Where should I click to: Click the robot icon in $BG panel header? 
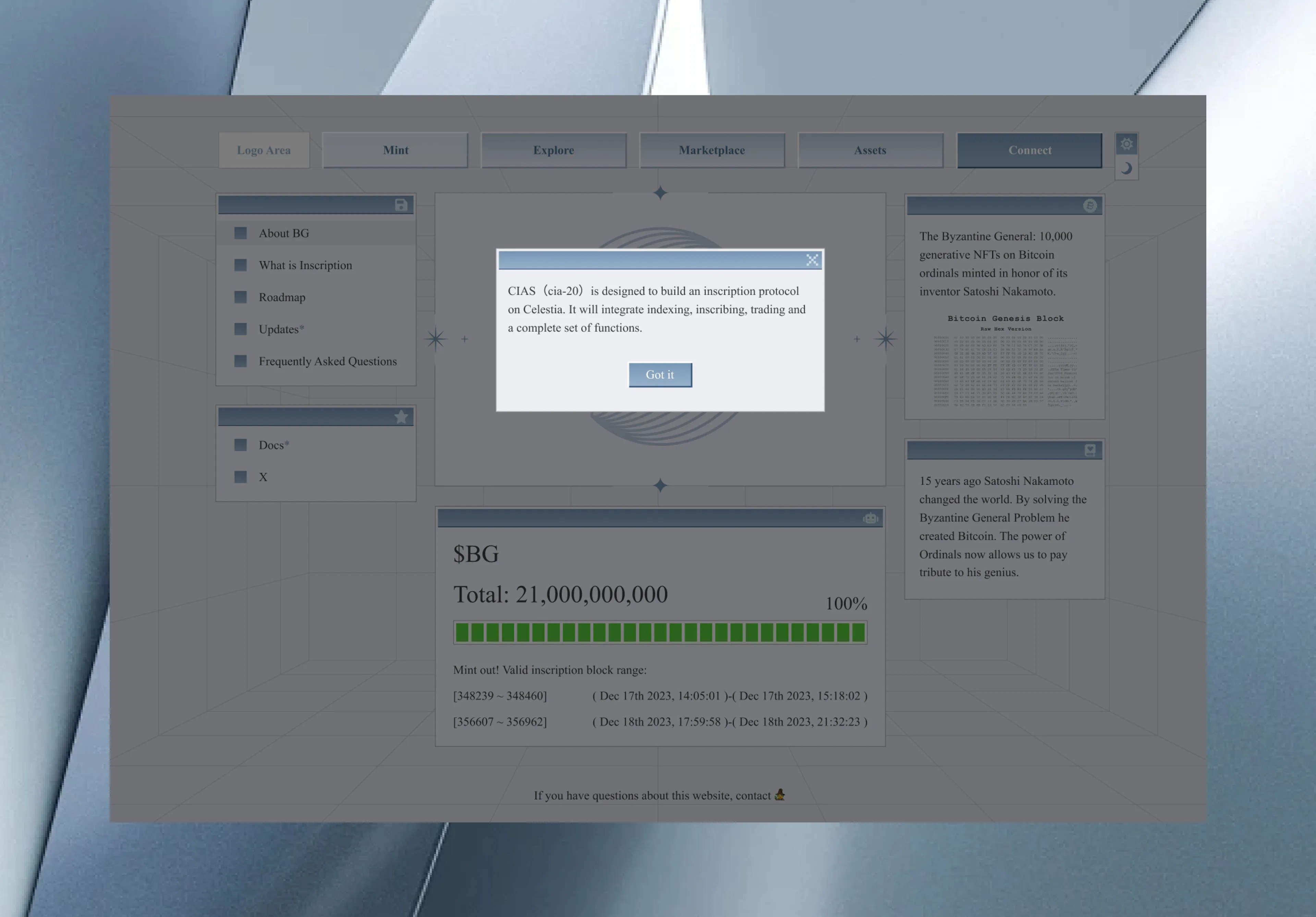click(870, 519)
